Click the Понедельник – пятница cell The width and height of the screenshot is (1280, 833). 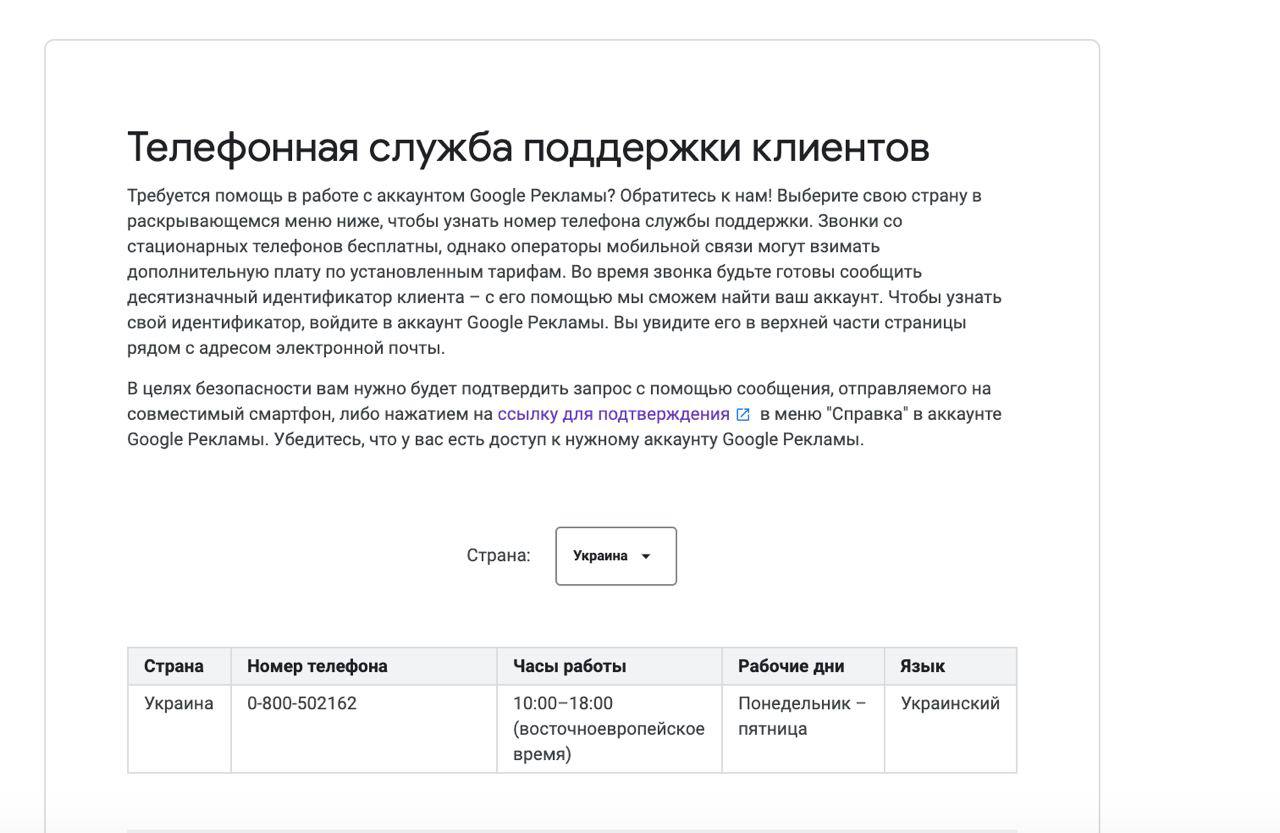point(802,716)
